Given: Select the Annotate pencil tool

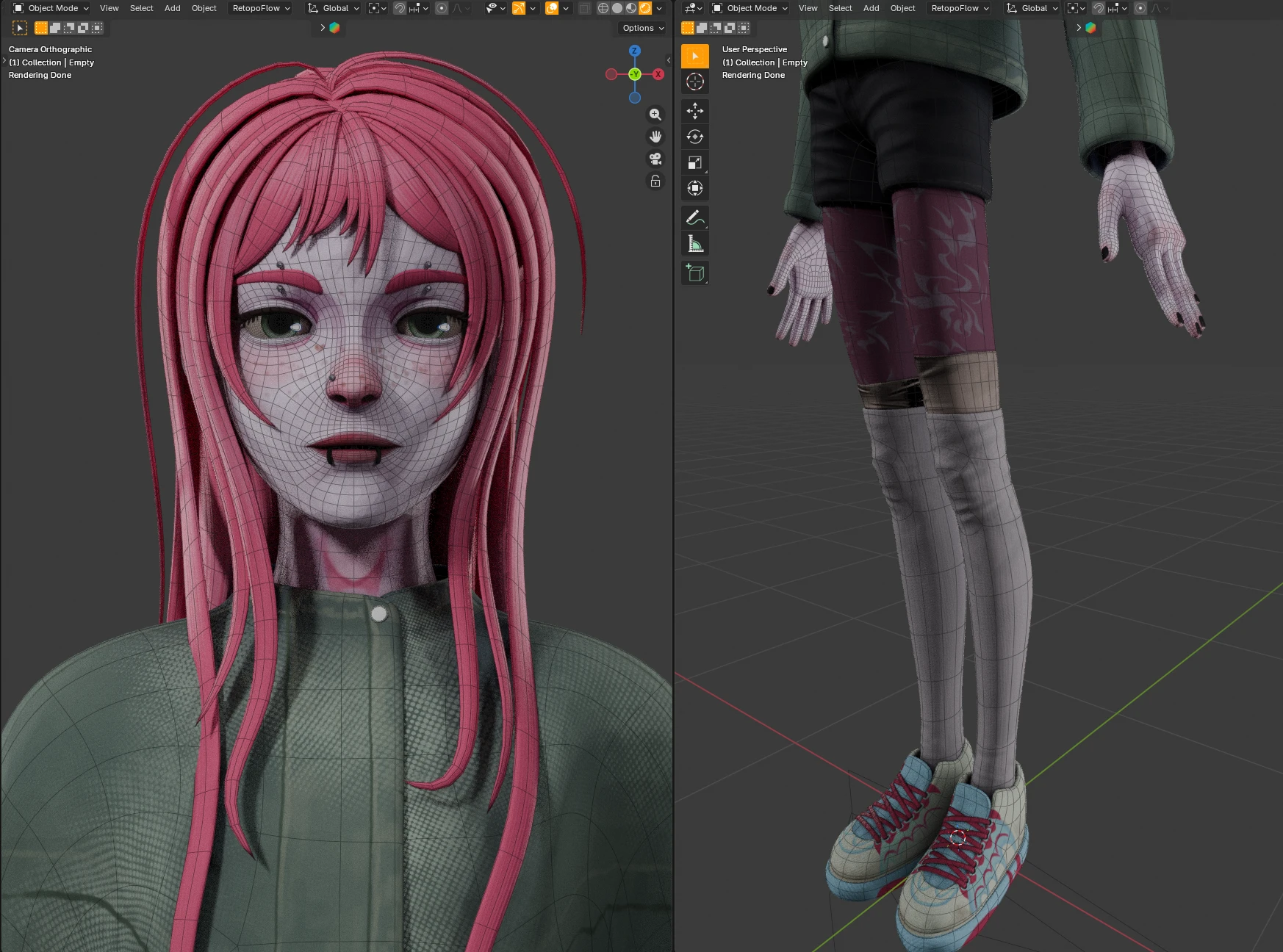Looking at the screenshot, I should (x=694, y=218).
